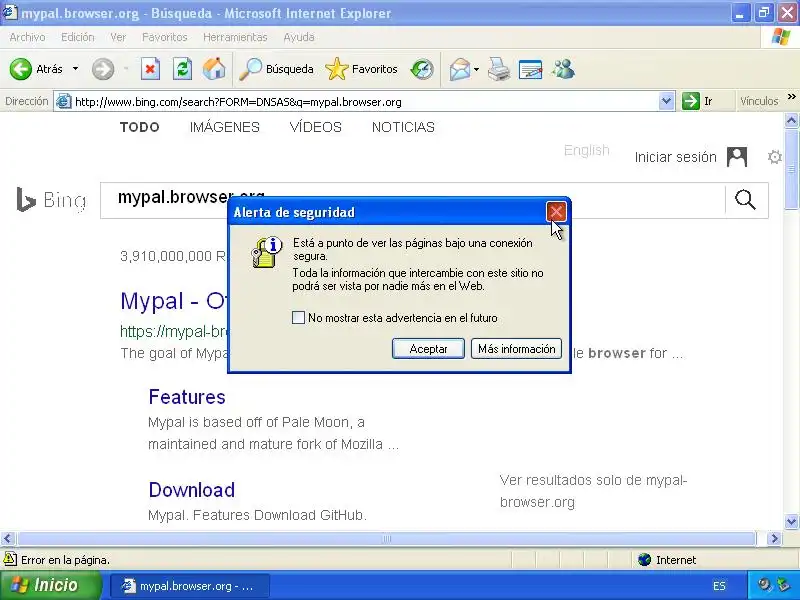Viewport: 800px width, 600px height.
Task: Click the Edit page toolbar icon
Action: pos(530,69)
